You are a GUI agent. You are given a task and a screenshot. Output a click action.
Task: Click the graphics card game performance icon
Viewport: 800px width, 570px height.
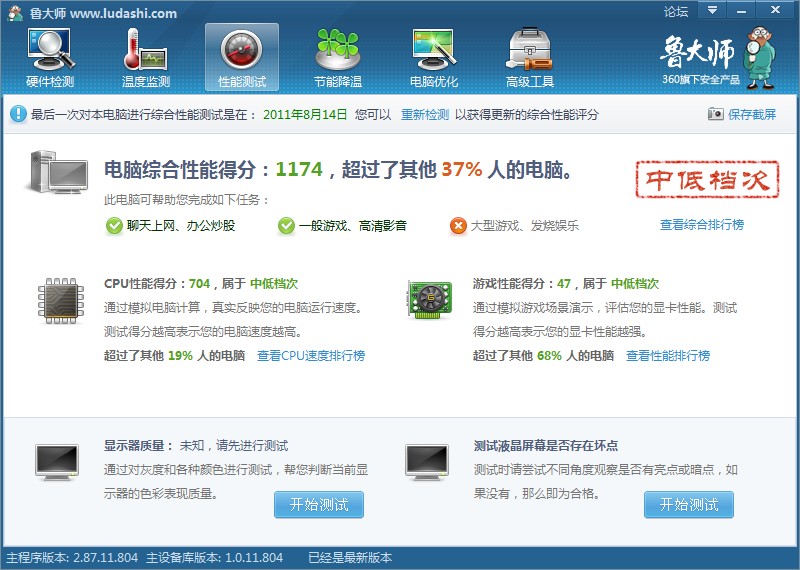pos(430,300)
